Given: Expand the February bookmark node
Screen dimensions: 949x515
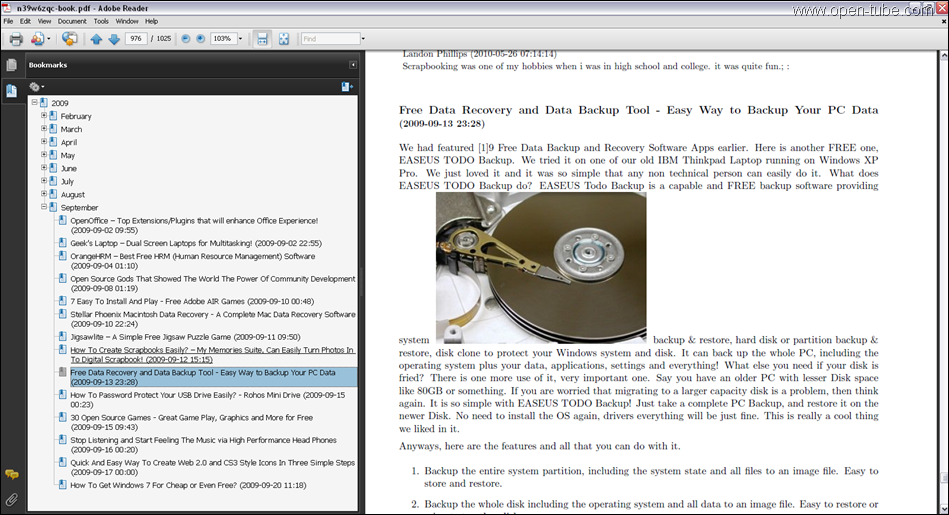Looking at the screenshot, I should coord(44,116).
